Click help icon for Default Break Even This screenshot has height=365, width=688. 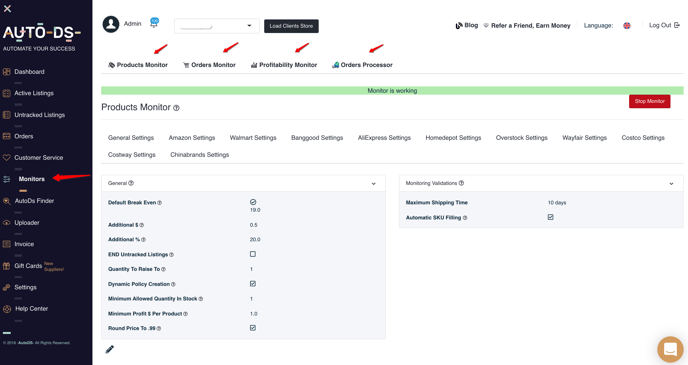click(159, 203)
